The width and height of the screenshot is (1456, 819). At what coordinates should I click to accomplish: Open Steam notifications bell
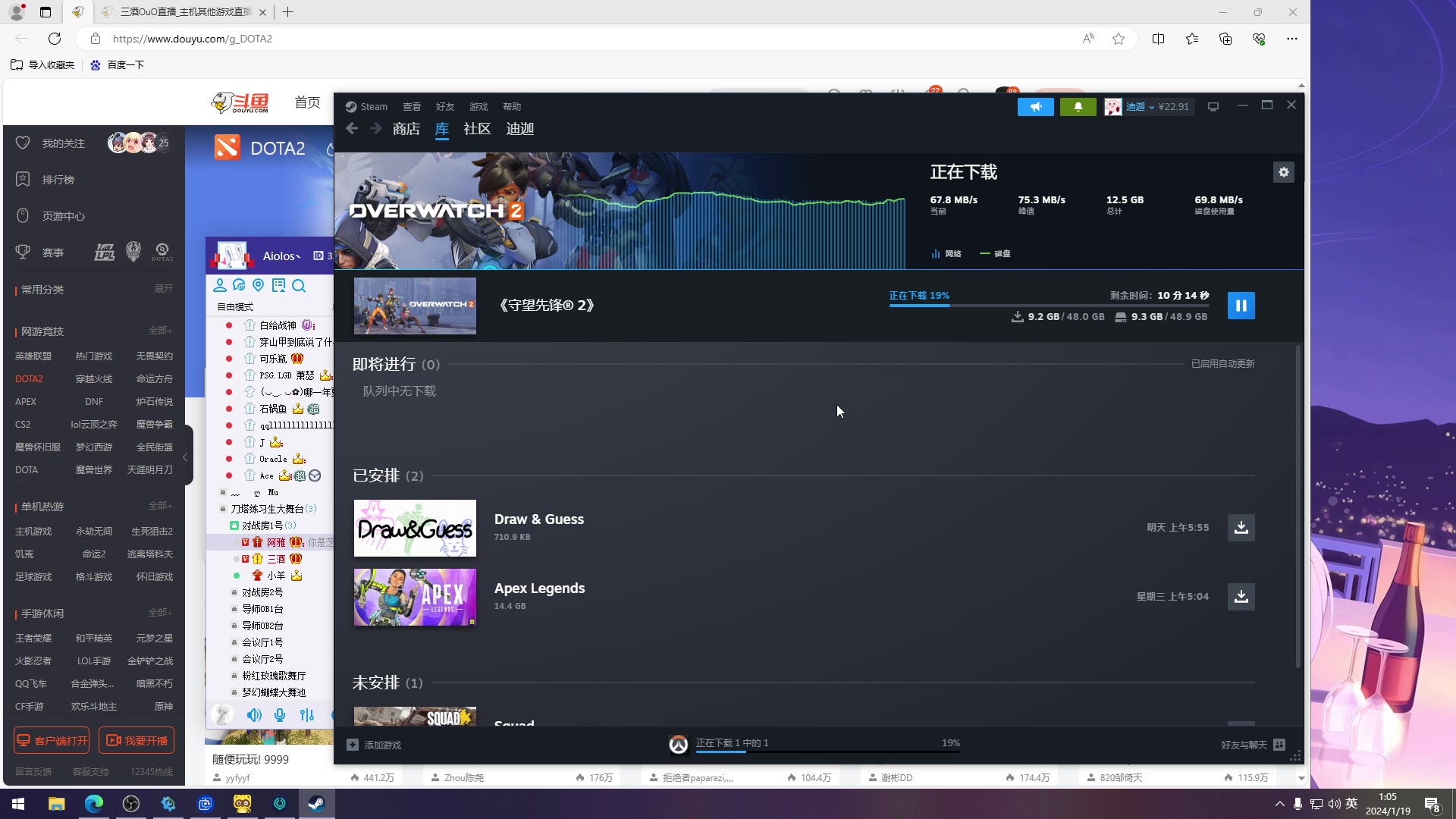[1078, 107]
